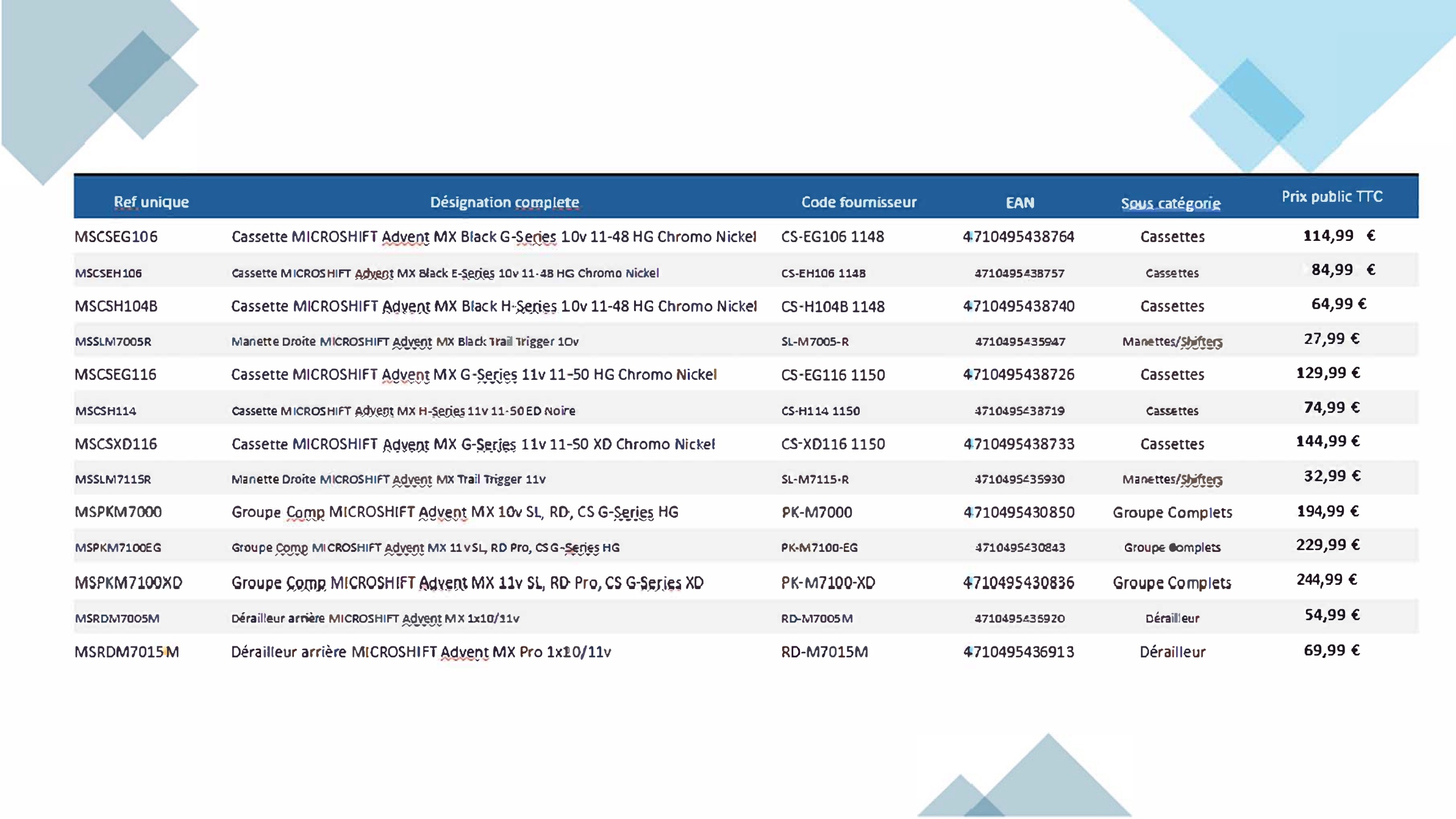The width and height of the screenshot is (1456, 819).
Task: Click supplier code PK-M7000
Action: [x=817, y=512]
